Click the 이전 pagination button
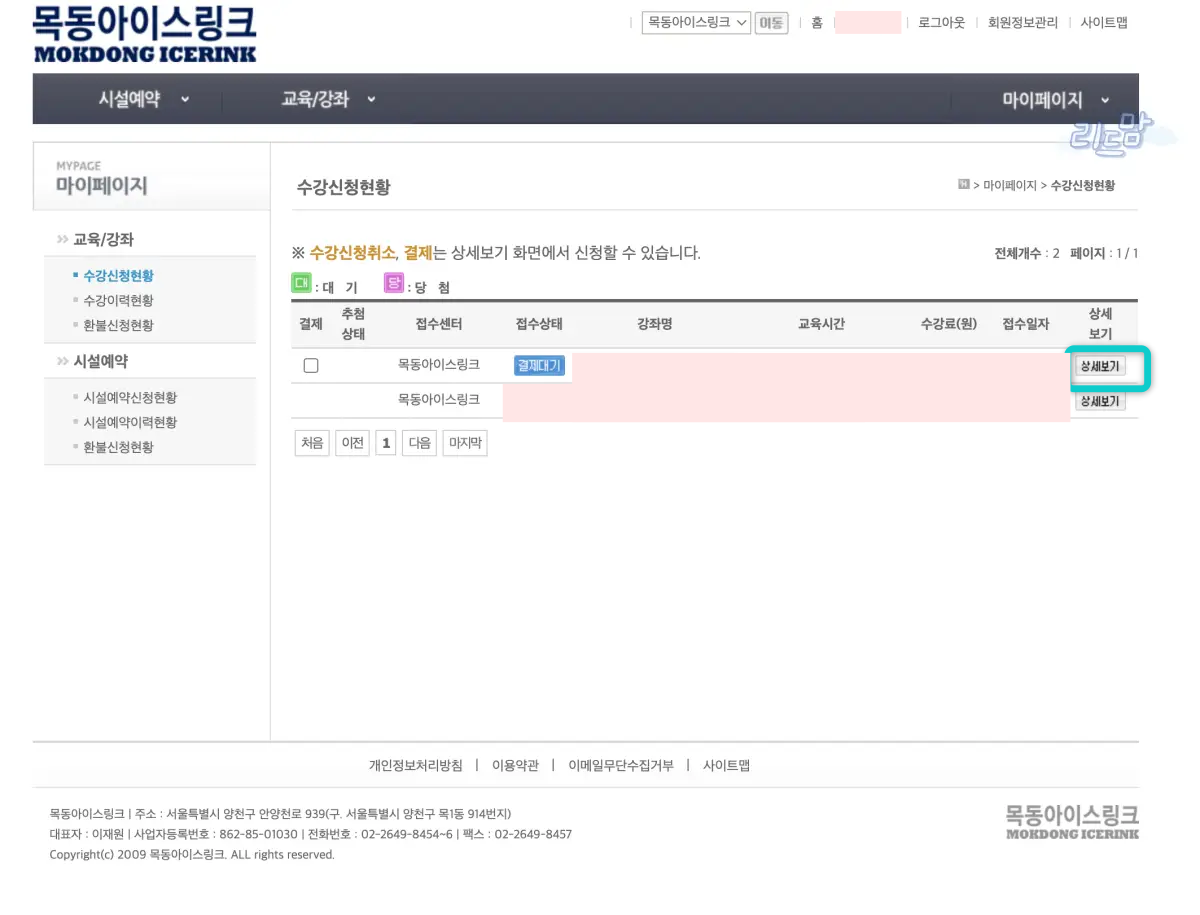1200x915 pixels. click(352, 443)
